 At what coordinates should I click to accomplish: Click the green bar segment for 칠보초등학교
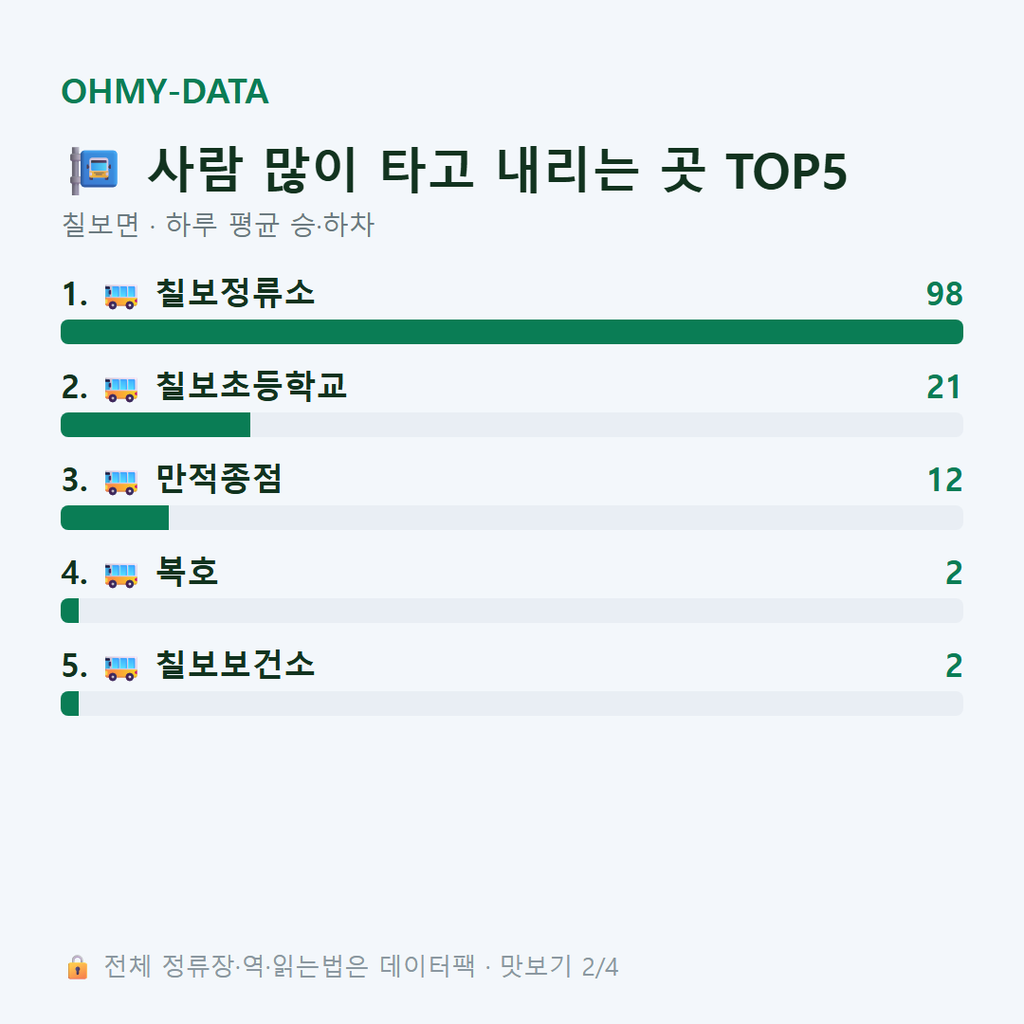point(155,424)
